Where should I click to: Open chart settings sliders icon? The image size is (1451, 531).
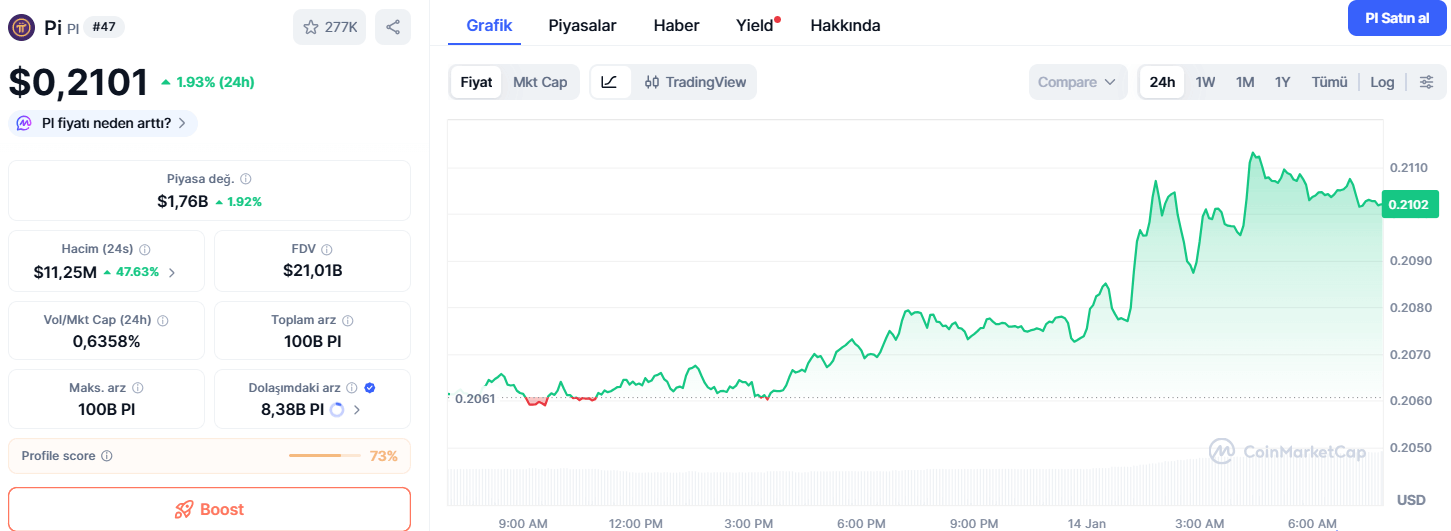pos(1427,82)
